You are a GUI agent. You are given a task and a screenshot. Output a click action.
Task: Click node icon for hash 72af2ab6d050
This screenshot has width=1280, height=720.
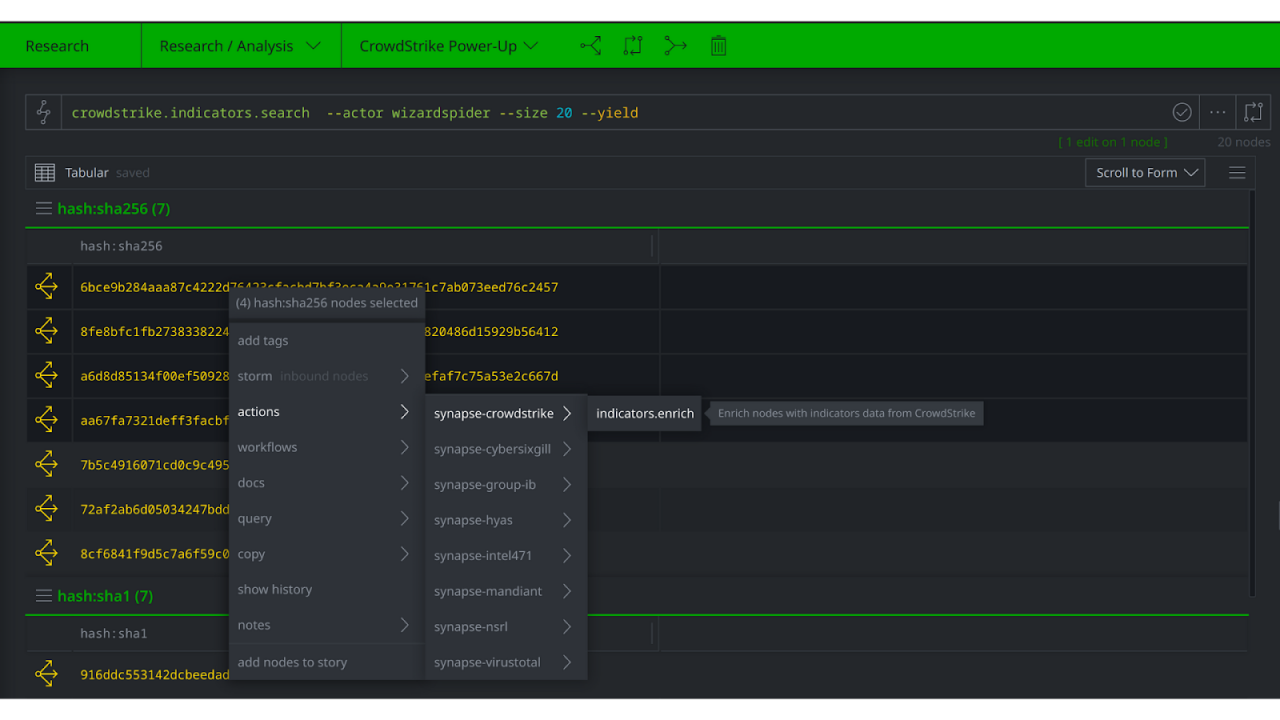(46, 509)
